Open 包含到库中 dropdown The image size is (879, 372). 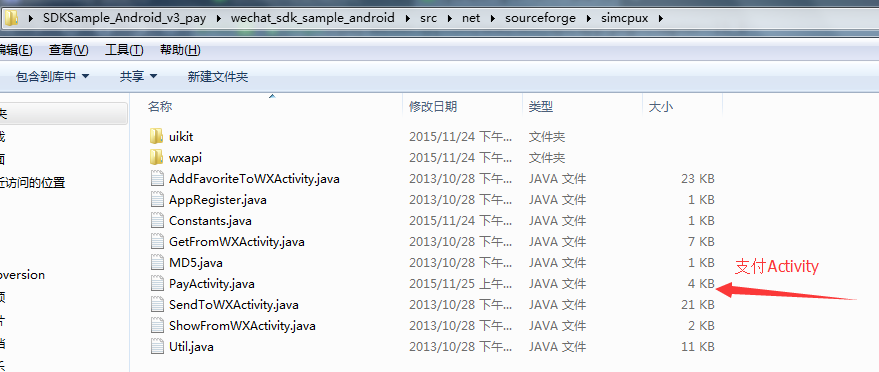(53, 77)
